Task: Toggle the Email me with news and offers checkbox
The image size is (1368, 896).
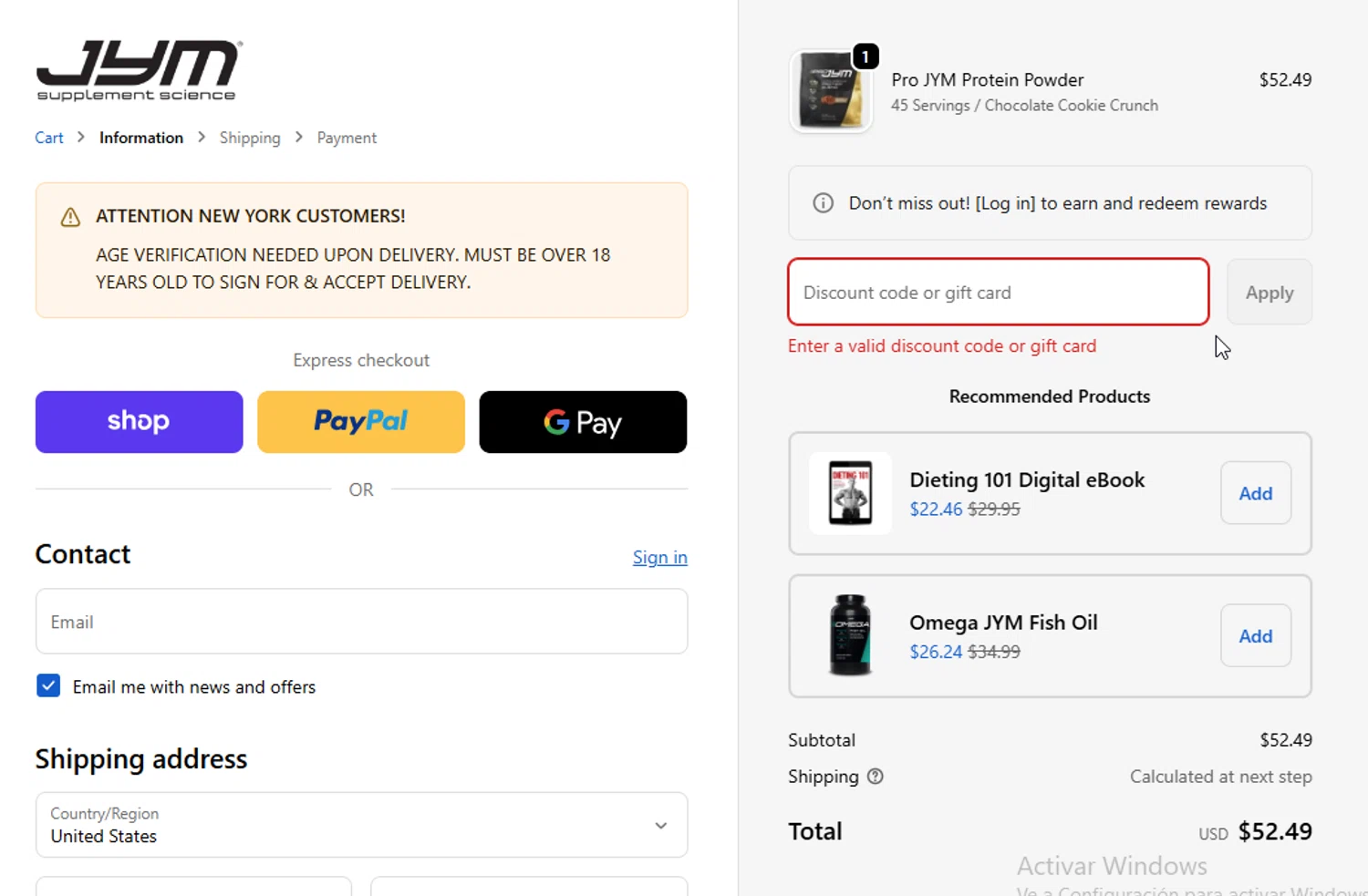Action: pos(48,685)
